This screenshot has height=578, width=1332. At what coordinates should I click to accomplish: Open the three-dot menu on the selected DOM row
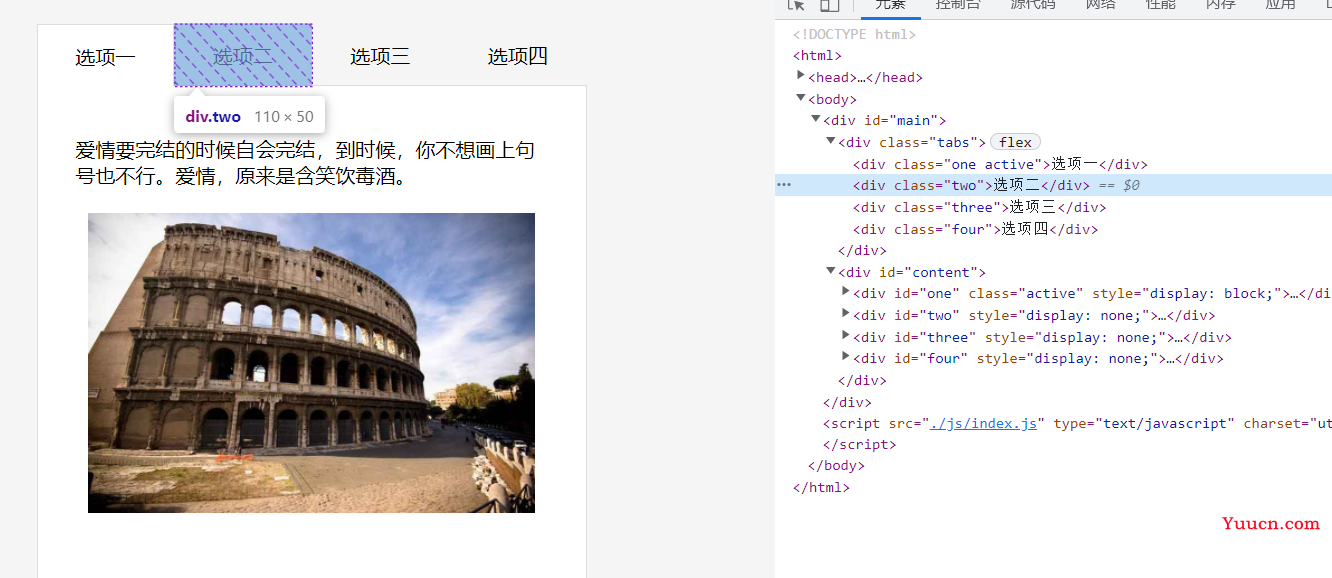pos(784,185)
